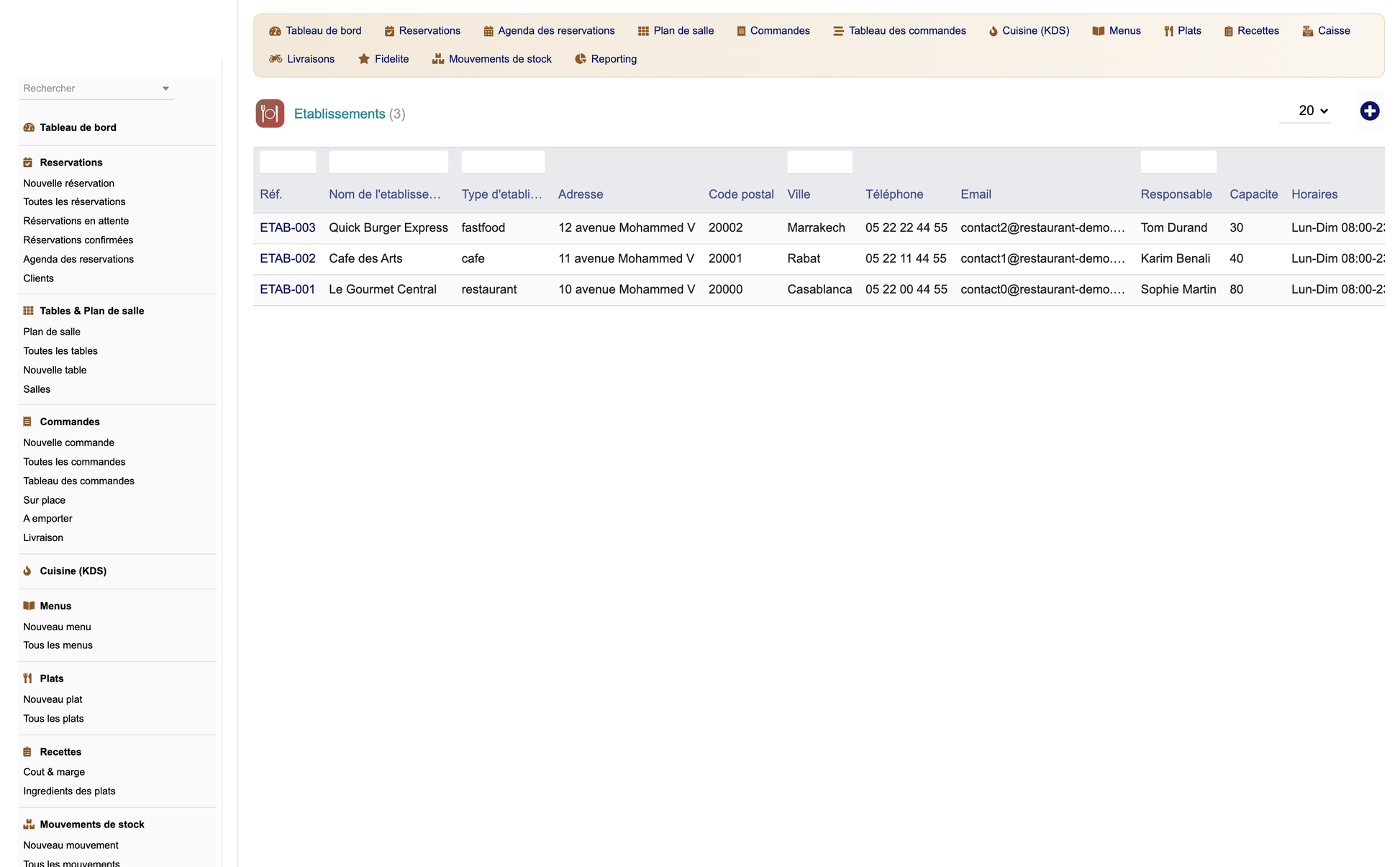The height and width of the screenshot is (867, 1400).
Task: Go to Toutes les commandes in sidebar
Action: click(x=74, y=462)
